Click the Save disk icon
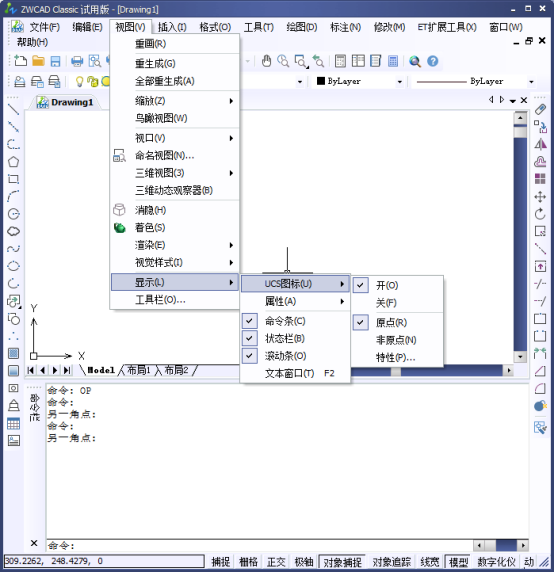 click(55, 61)
